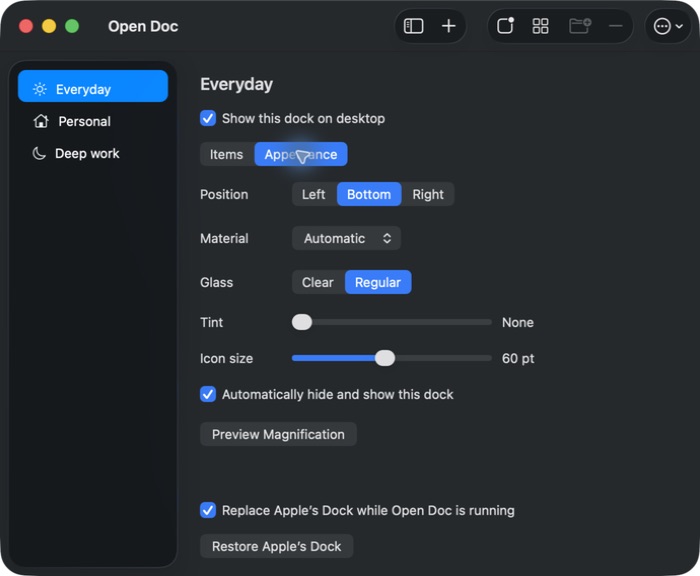This screenshot has height=576, width=700.
Task: Click the house icon beside Personal
Action: tap(41, 121)
